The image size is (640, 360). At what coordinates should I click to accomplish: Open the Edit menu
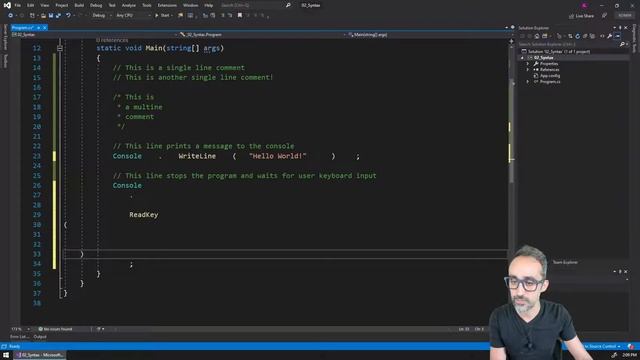(31, 5)
